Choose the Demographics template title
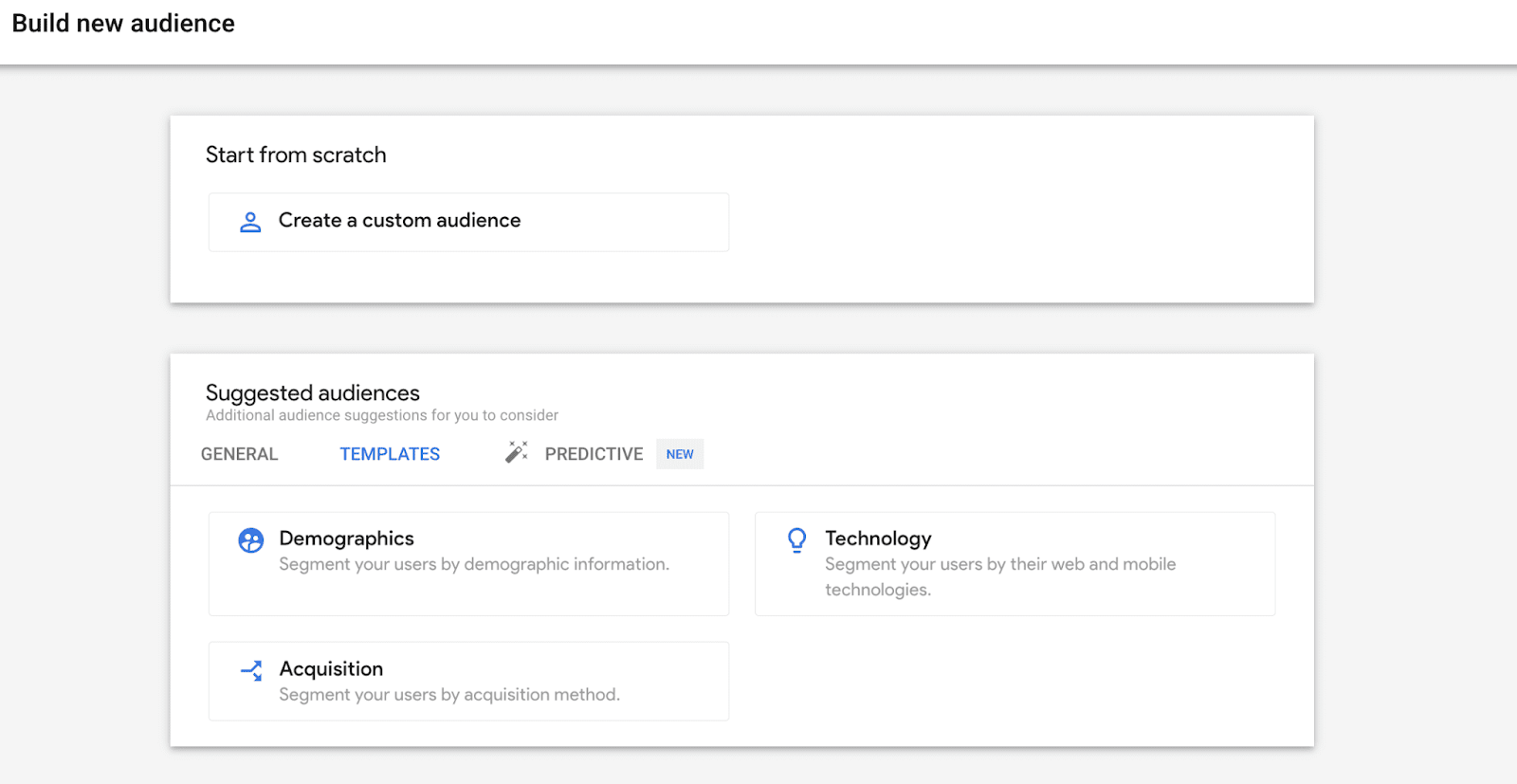 (x=346, y=538)
